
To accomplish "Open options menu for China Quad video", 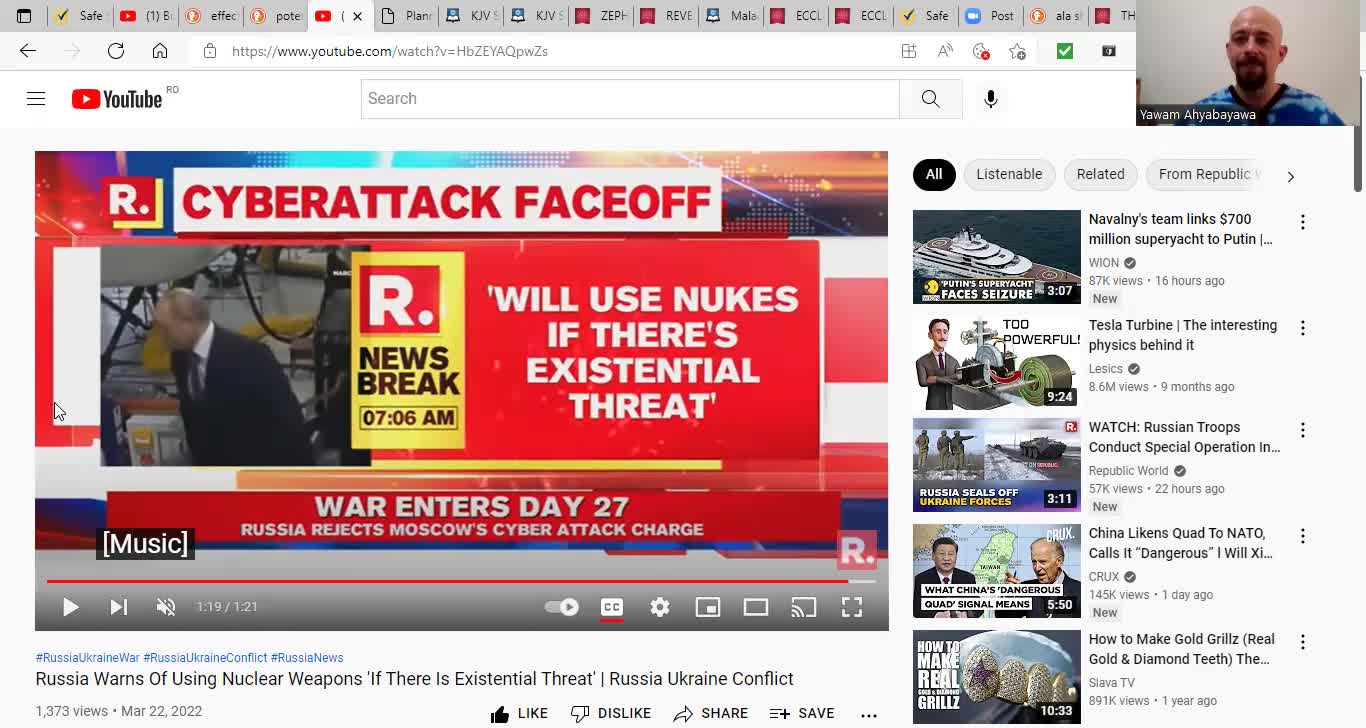I will pyautogui.click(x=1302, y=536).
